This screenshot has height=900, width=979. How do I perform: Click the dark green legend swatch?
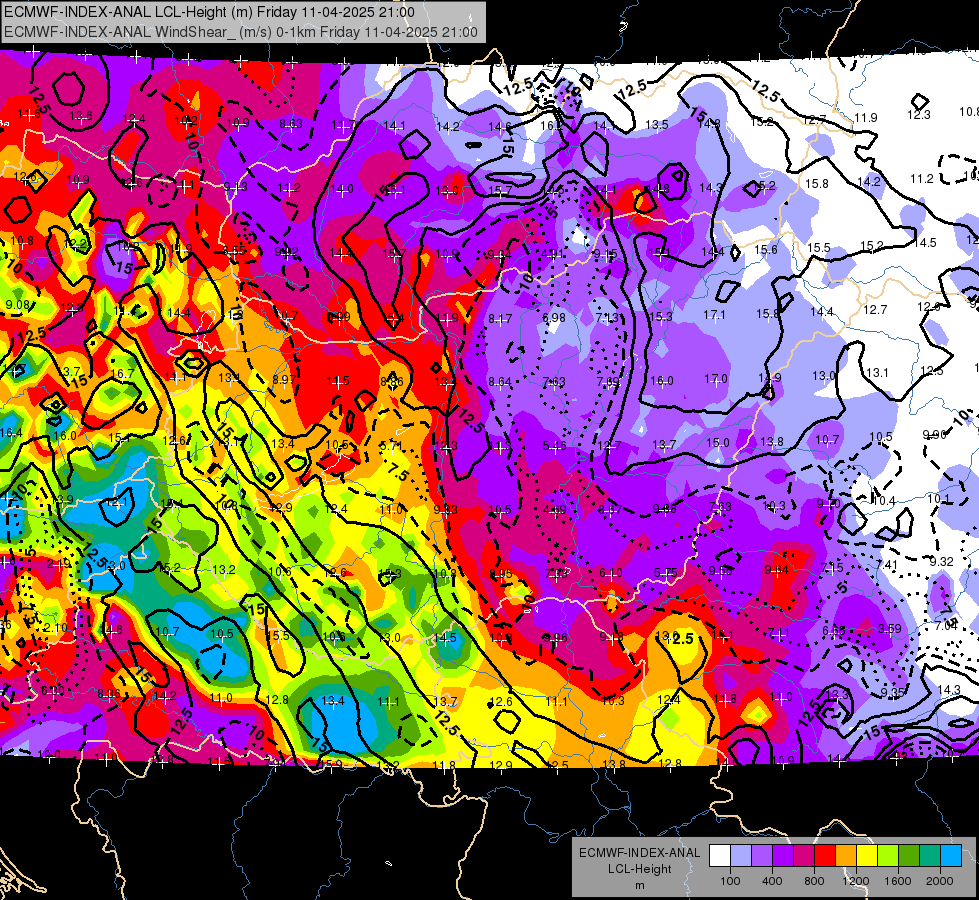pyautogui.click(x=909, y=856)
